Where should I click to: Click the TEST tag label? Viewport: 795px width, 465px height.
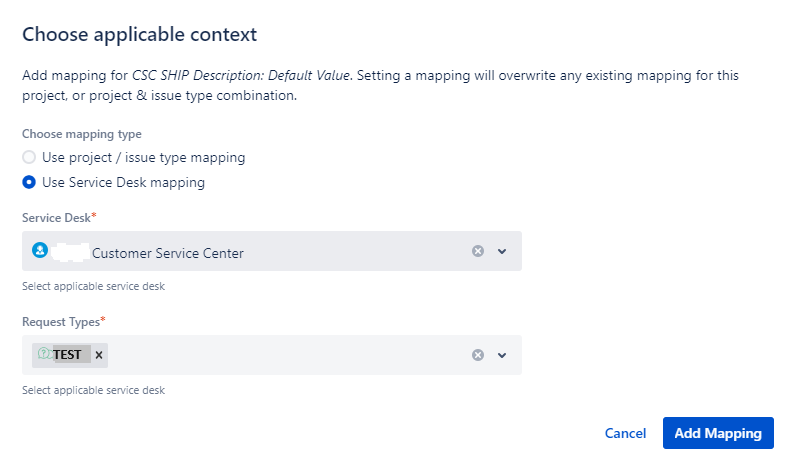point(68,355)
